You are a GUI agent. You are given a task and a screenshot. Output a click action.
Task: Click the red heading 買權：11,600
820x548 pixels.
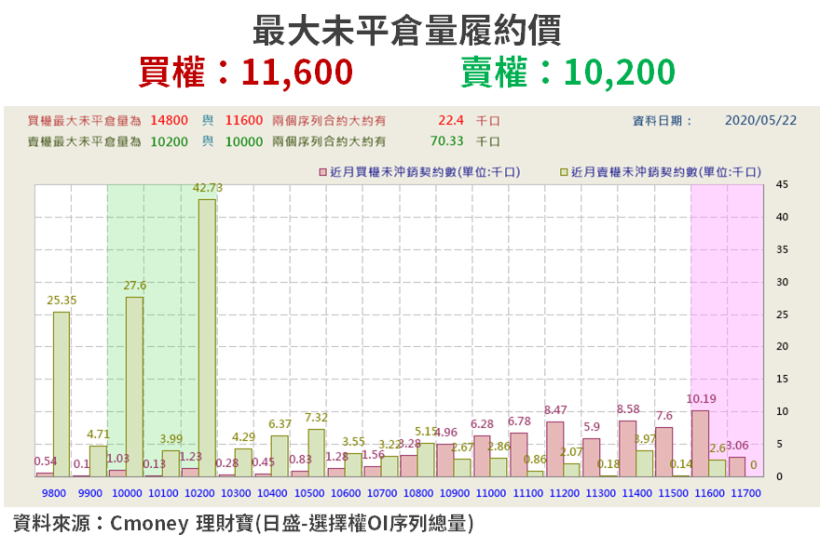[246, 72]
